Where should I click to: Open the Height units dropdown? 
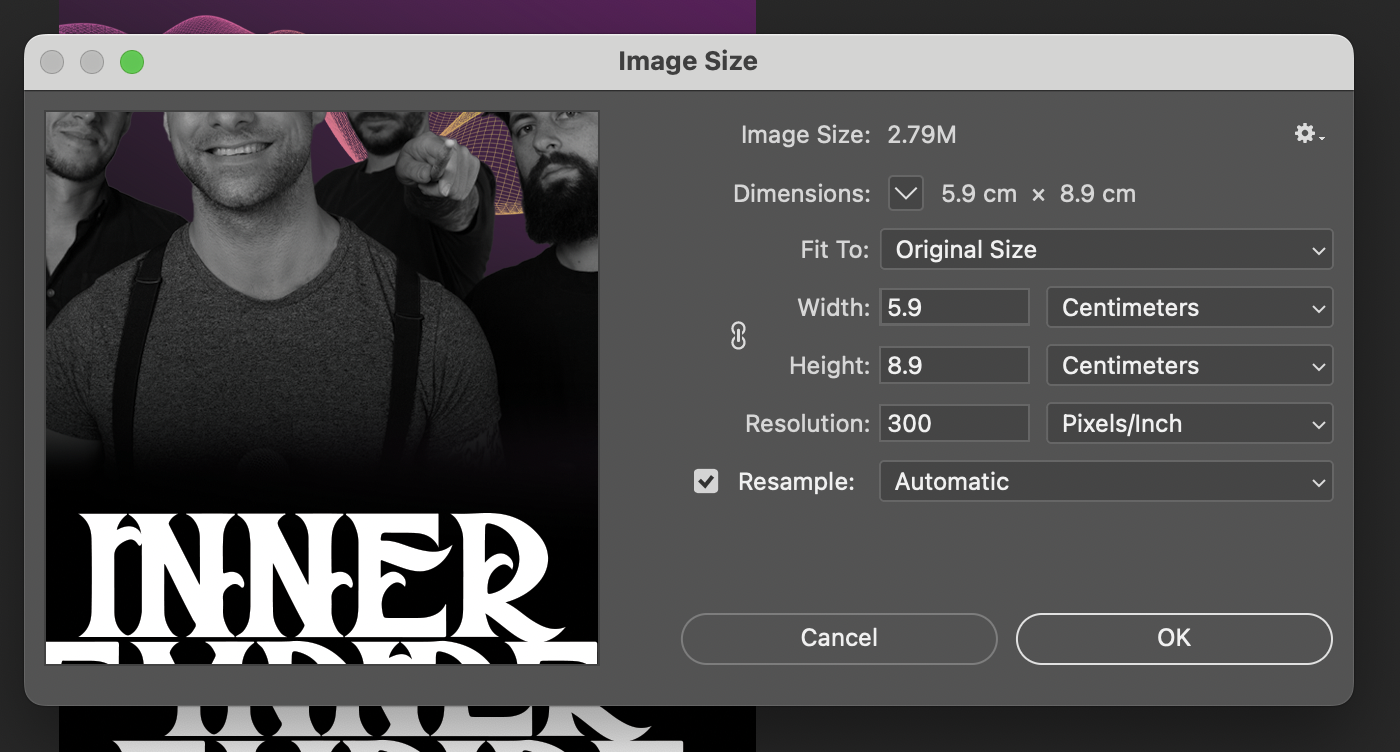pos(1189,365)
